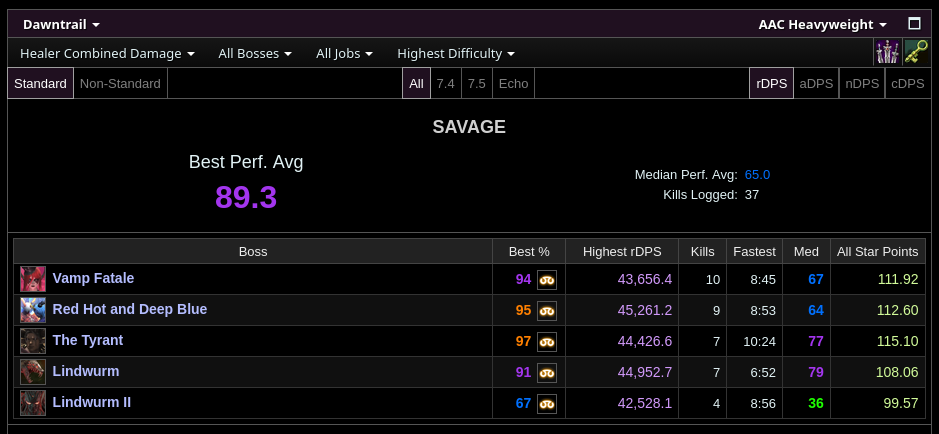
Task: Open the report icon beside Vamp Fatale's 94
Action: click(x=547, y=280)
